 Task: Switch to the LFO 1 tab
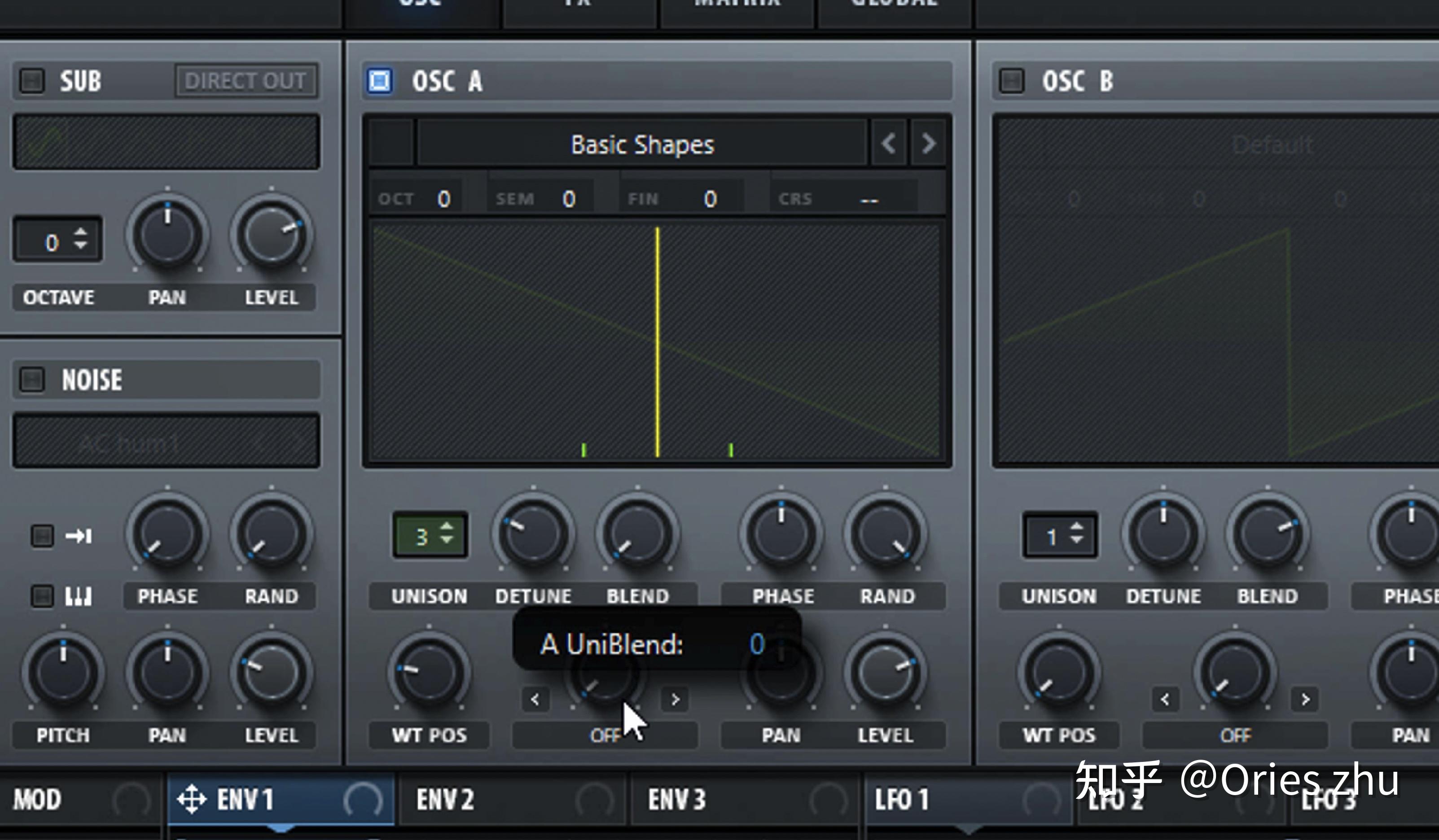pos(902,799)
